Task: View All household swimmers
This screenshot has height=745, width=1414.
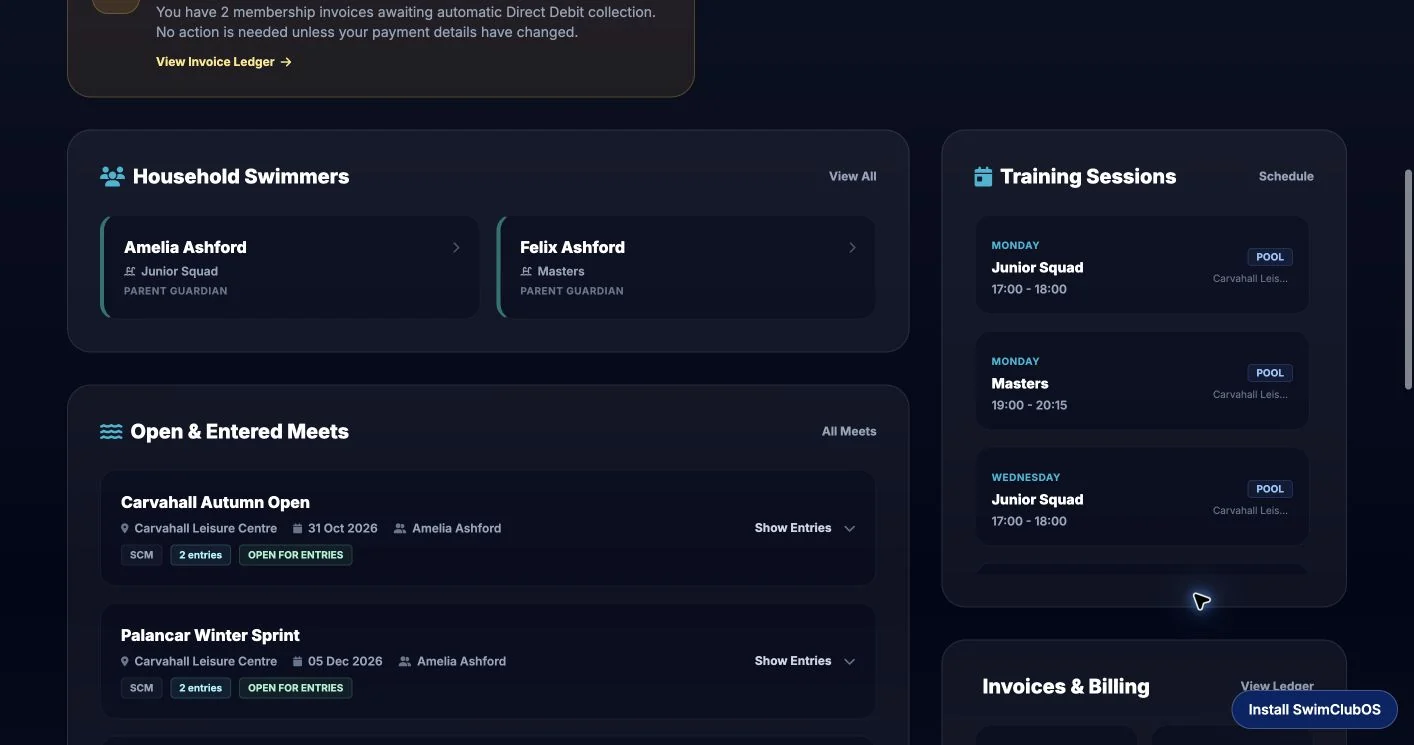Action: pyautogui.click(x=853, y=176)
